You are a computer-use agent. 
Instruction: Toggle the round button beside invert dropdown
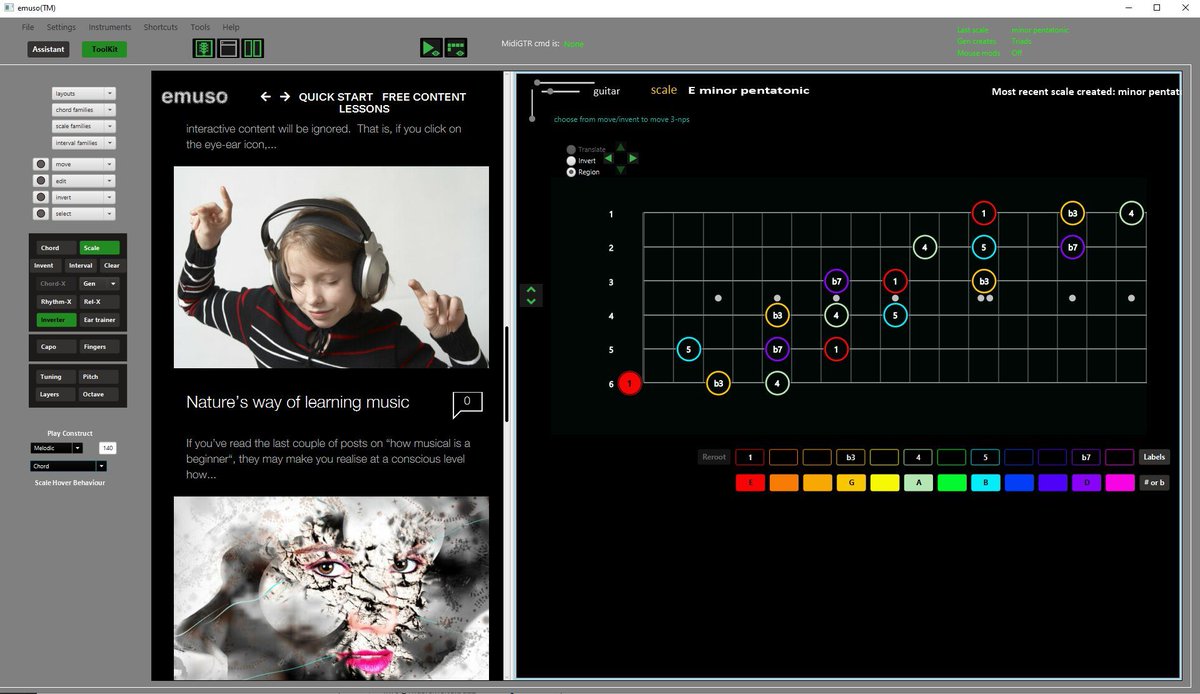(40, 197)
